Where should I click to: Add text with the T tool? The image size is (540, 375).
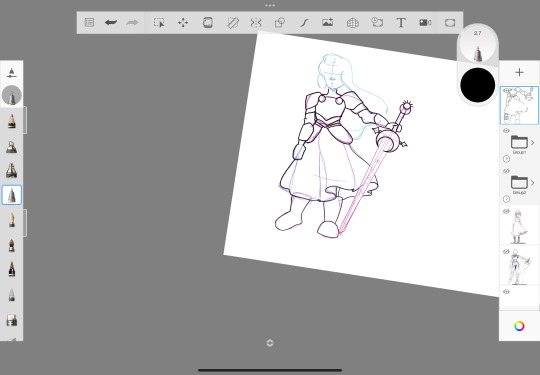(401, 23)
